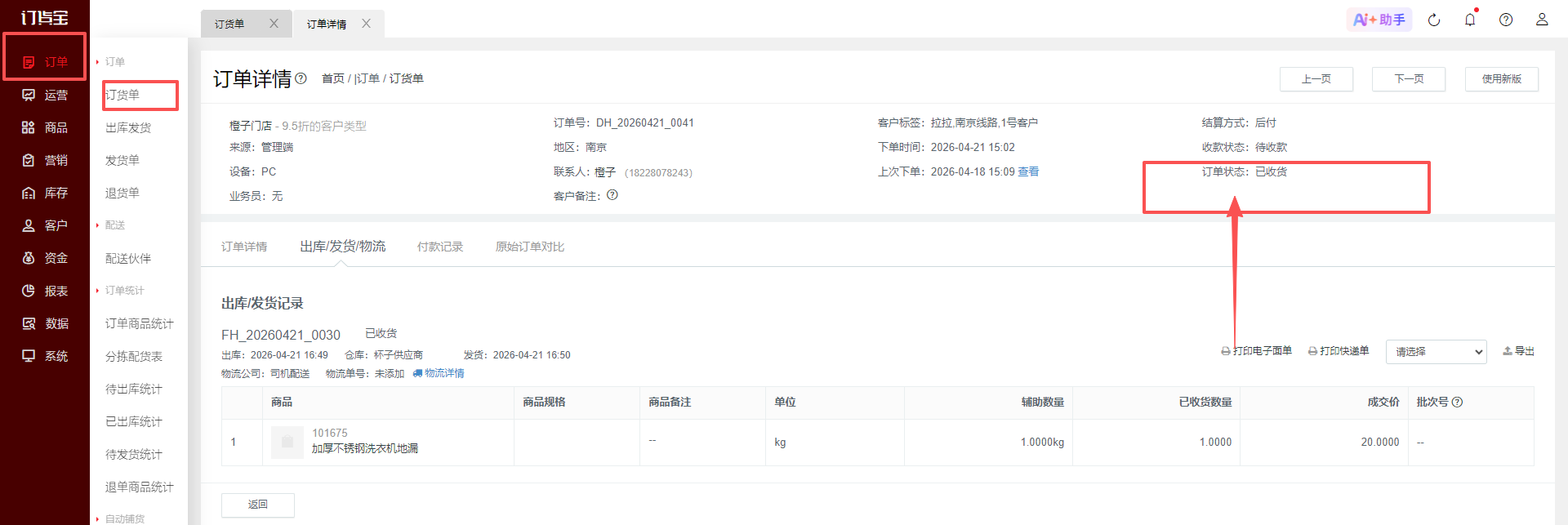Image resolution: width=1568 pixels, height=525 pixels.
Task: Open the 营销 sidebar module
Action: tap(45, 160)
